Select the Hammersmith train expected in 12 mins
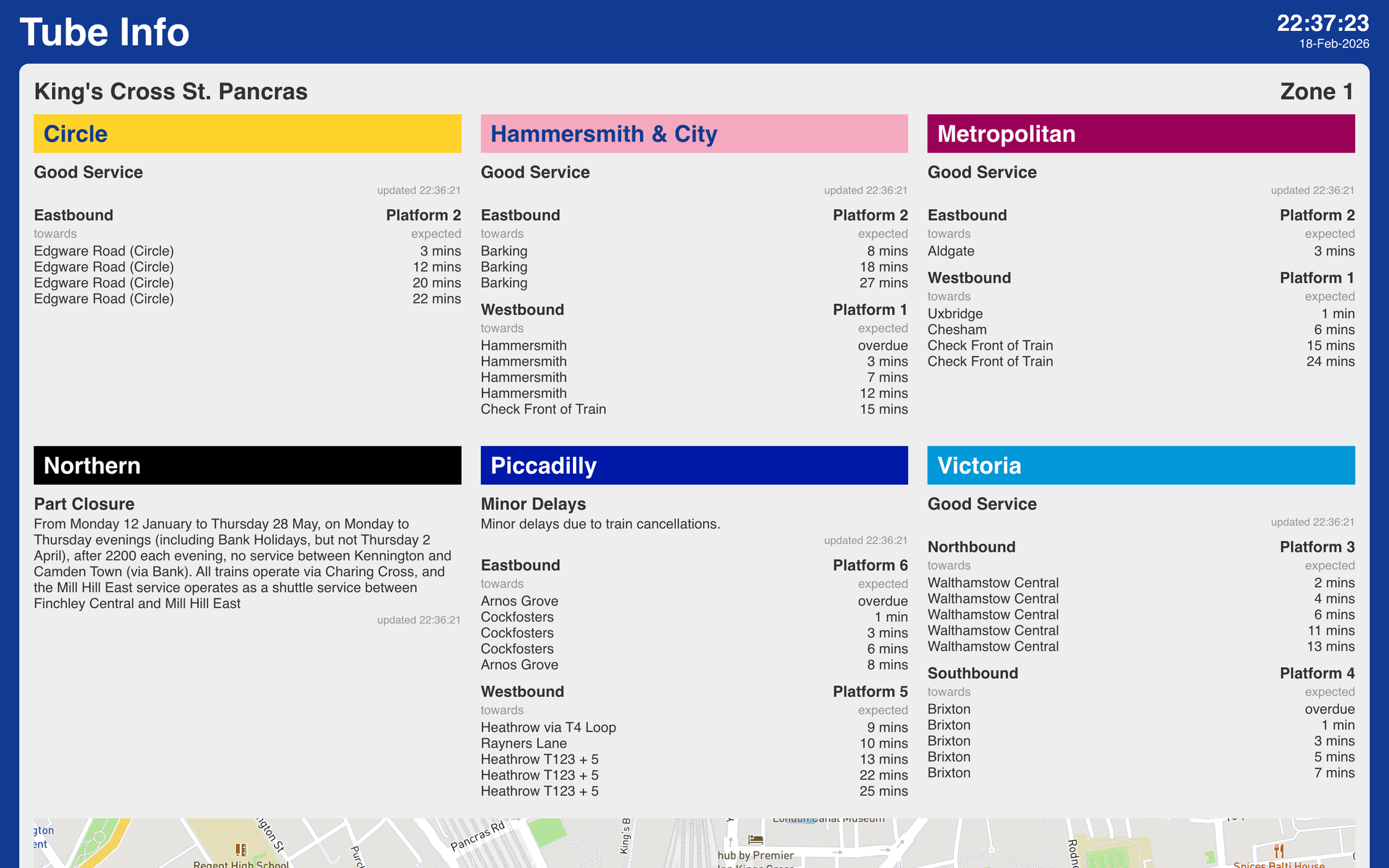1389x868 pixels. [x=694, y=393]
